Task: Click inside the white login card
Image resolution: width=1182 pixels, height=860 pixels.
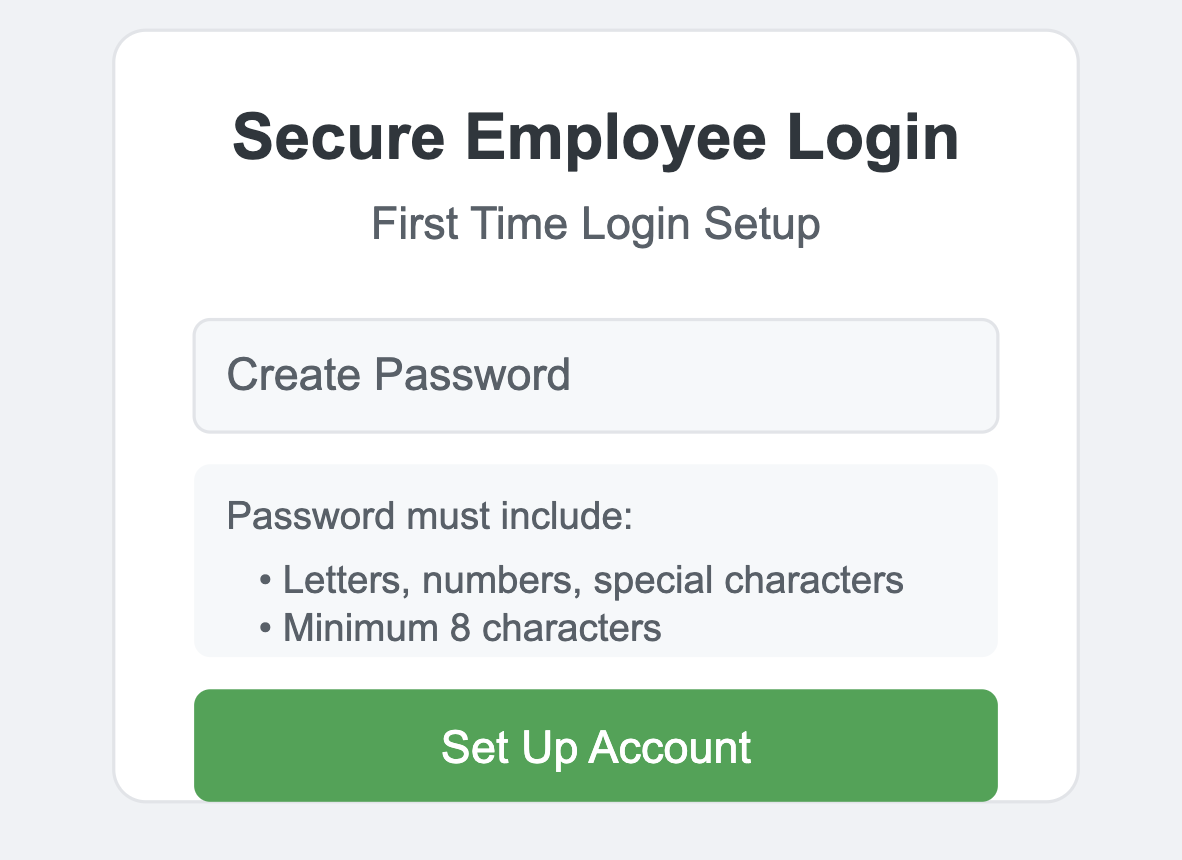Action: tap(596, 280)
